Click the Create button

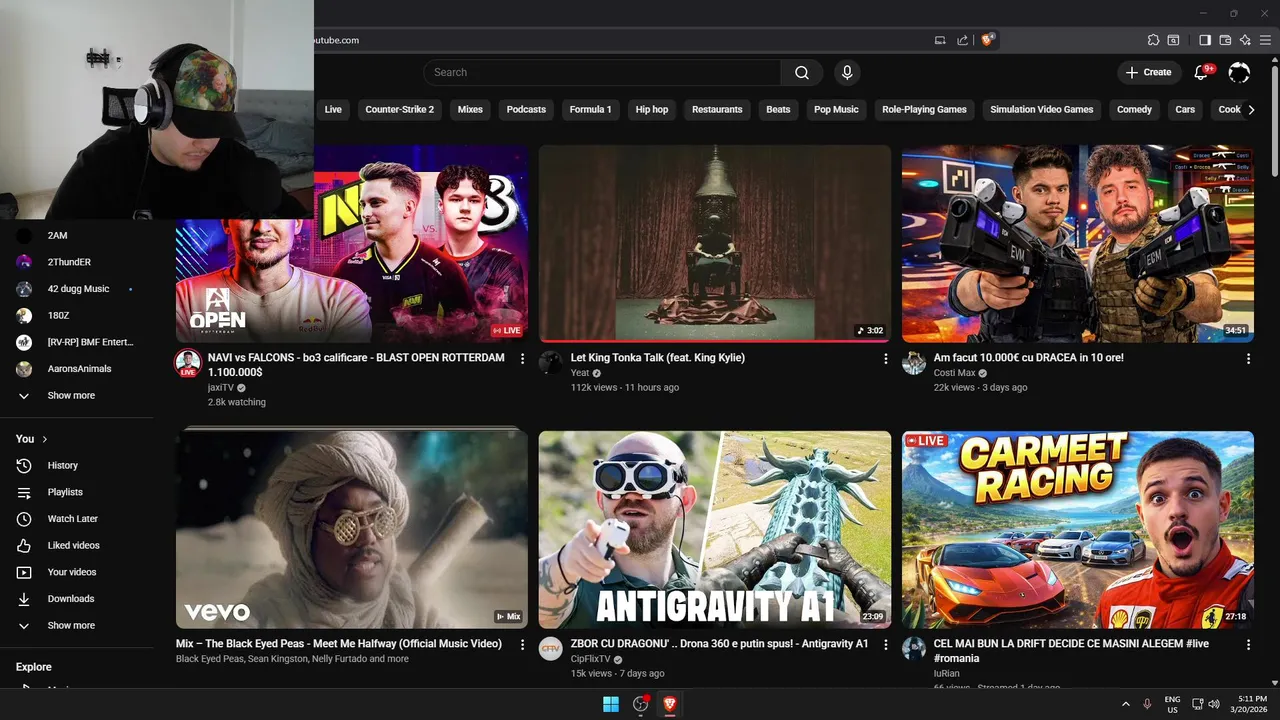[x=1149, y=72]
